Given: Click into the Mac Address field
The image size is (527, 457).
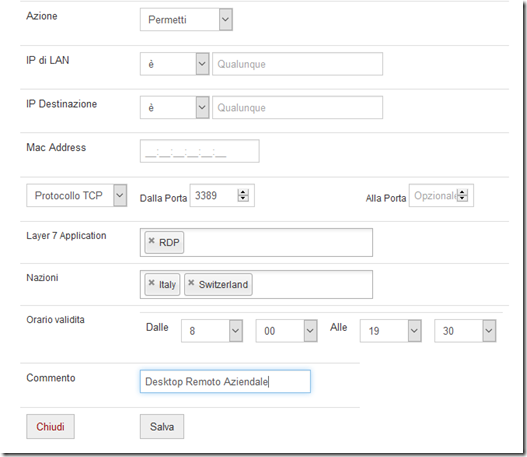Looking at the screenshot, I should [x=200, y=151].
